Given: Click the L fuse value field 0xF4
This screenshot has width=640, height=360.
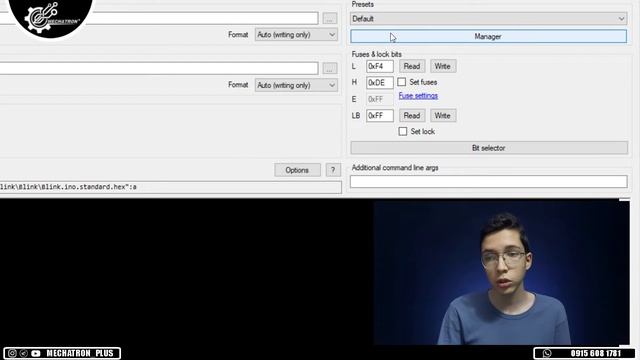Looking at the screenshot, I should click(380, 66).
